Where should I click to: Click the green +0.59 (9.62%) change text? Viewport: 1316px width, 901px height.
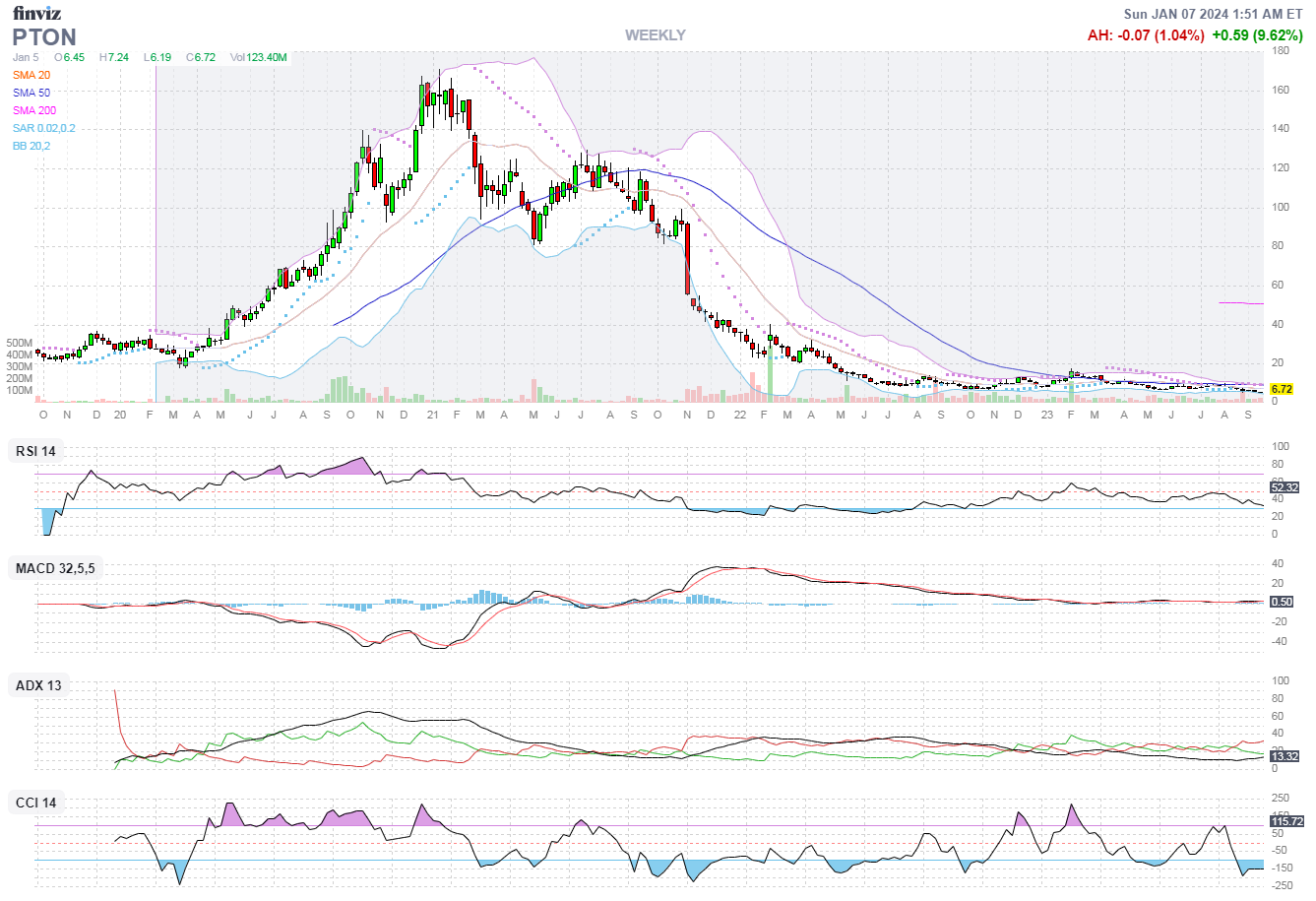(1257, 35)
